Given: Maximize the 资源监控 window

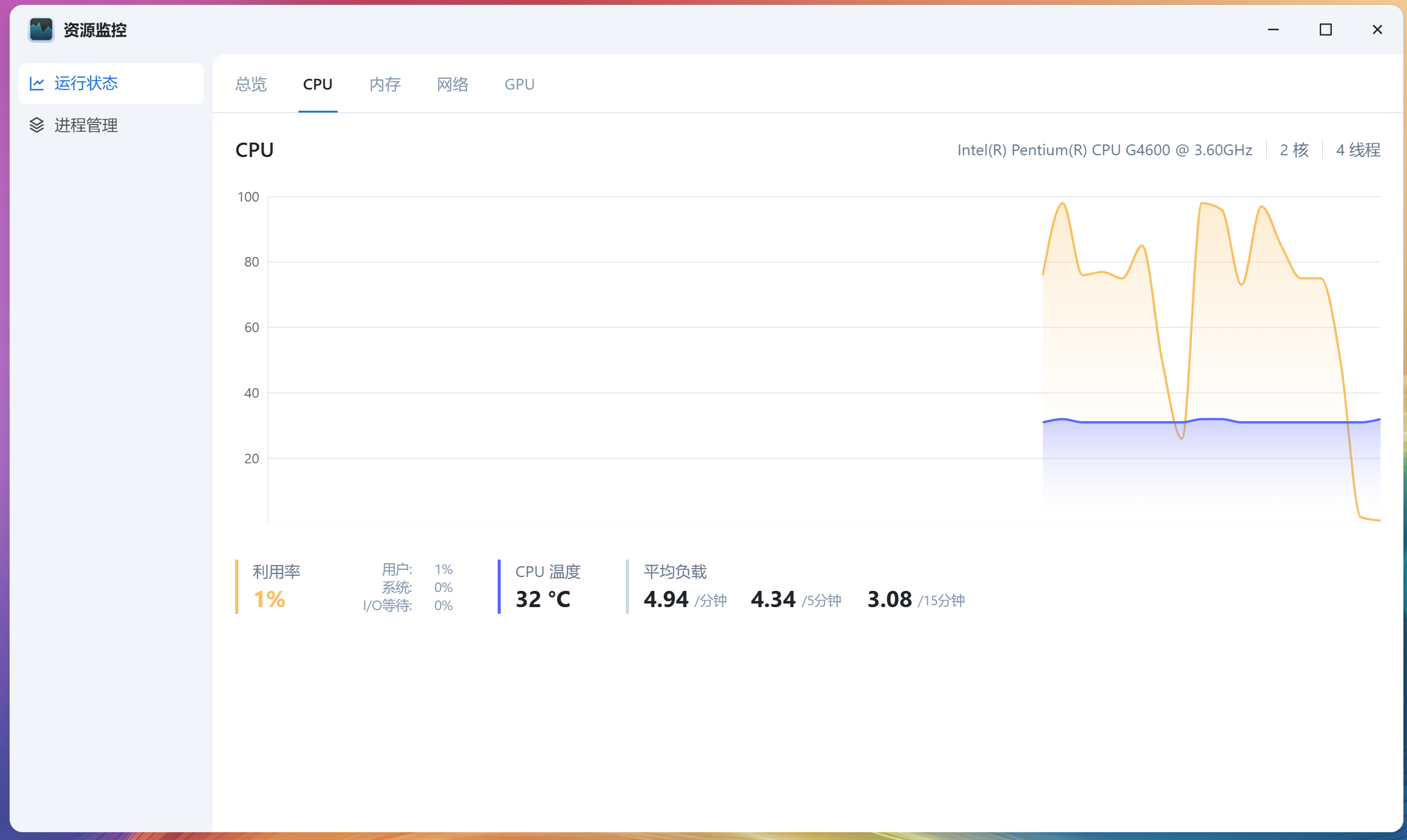Looking at the screenshot, I should [1326, 29].
